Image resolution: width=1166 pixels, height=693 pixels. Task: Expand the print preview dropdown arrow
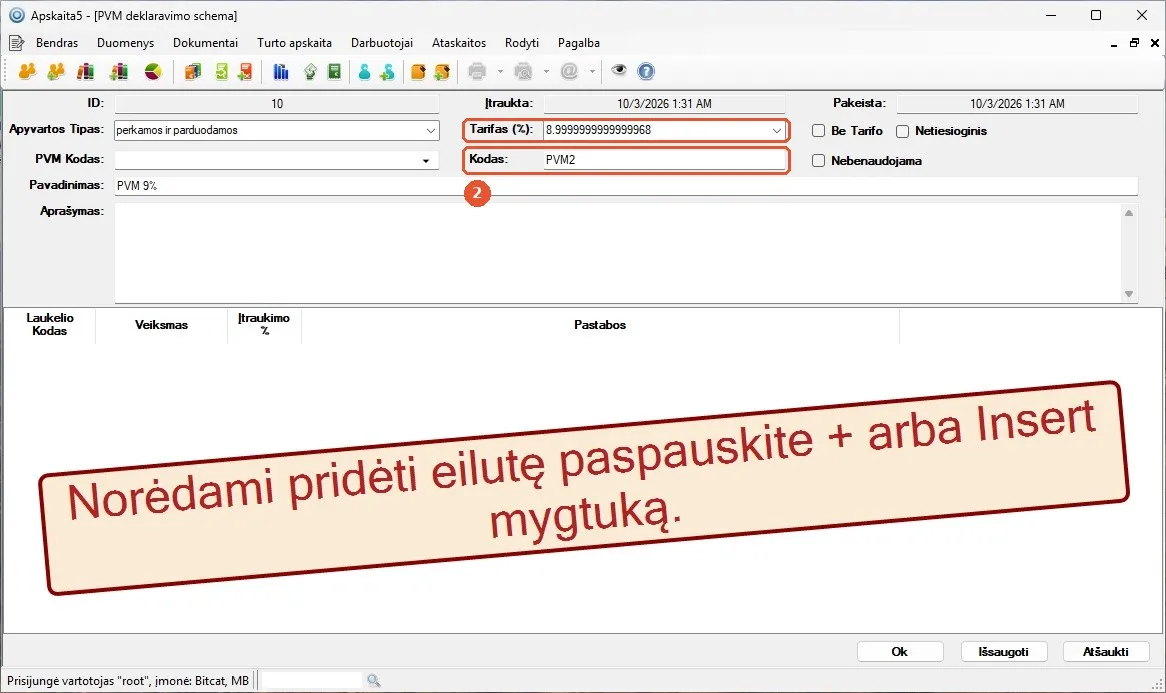[x=546, y=71]
